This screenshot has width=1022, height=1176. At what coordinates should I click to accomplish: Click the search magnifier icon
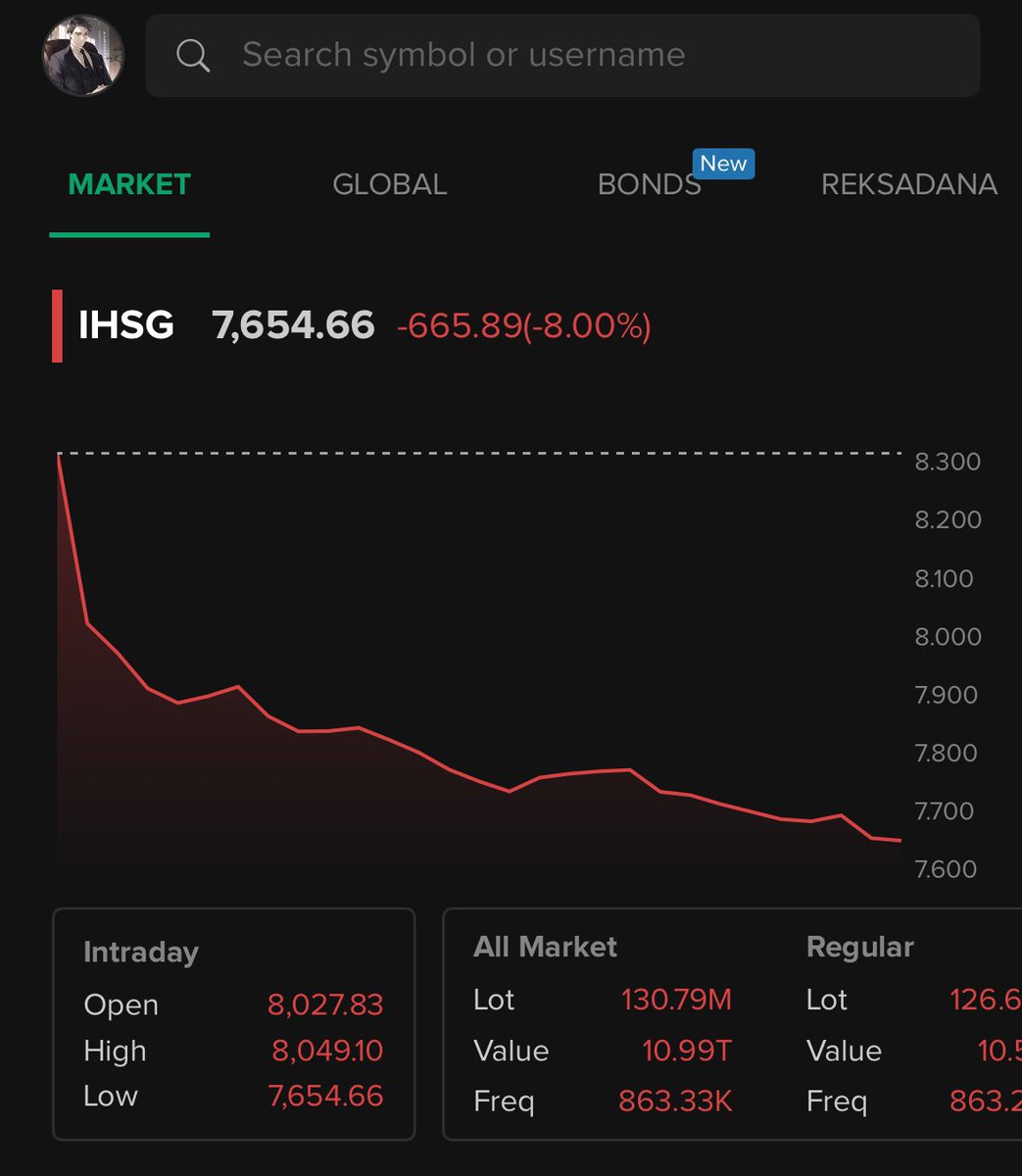click(x=193, y=56)
